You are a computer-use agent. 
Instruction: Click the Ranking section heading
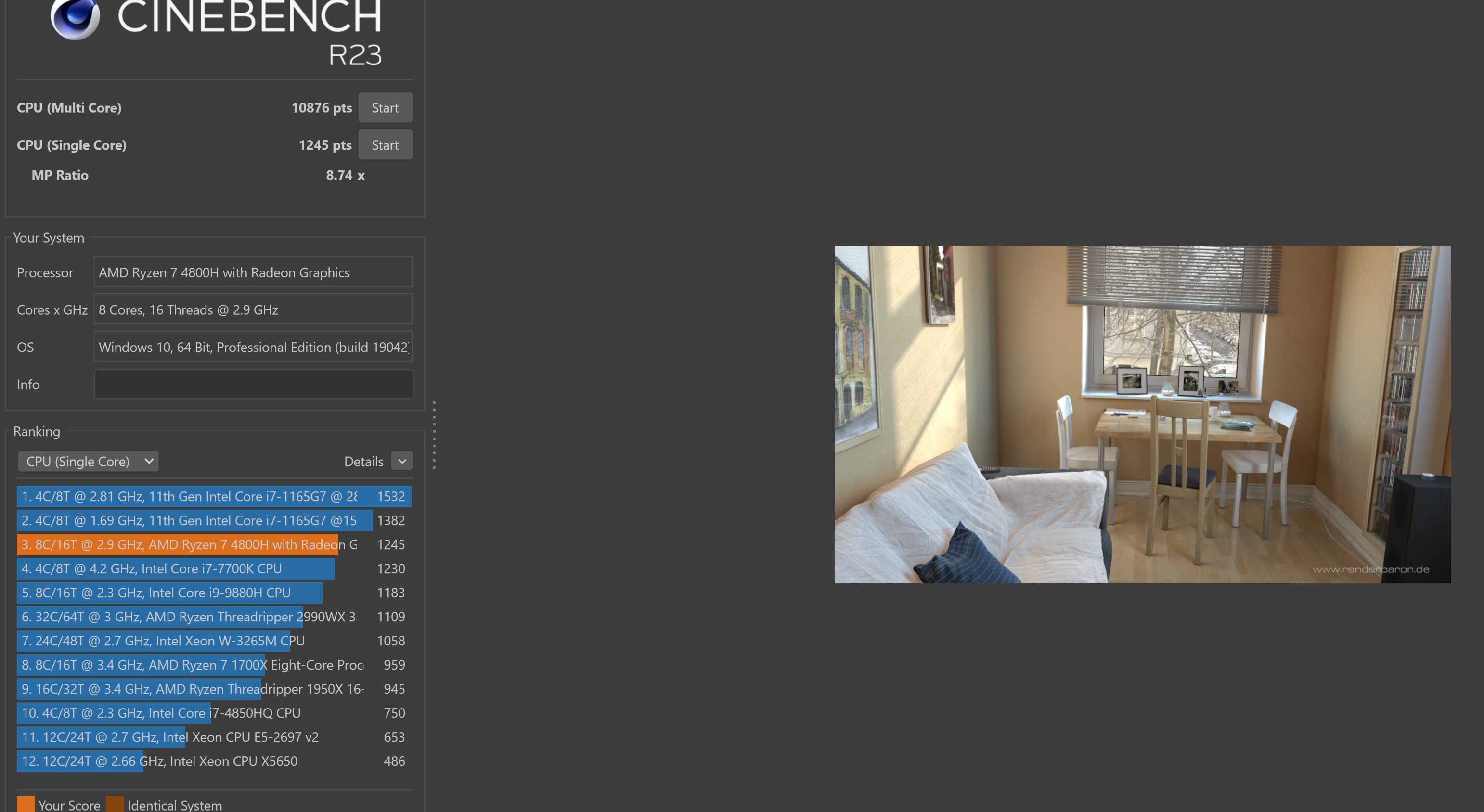tap(37, 431)
